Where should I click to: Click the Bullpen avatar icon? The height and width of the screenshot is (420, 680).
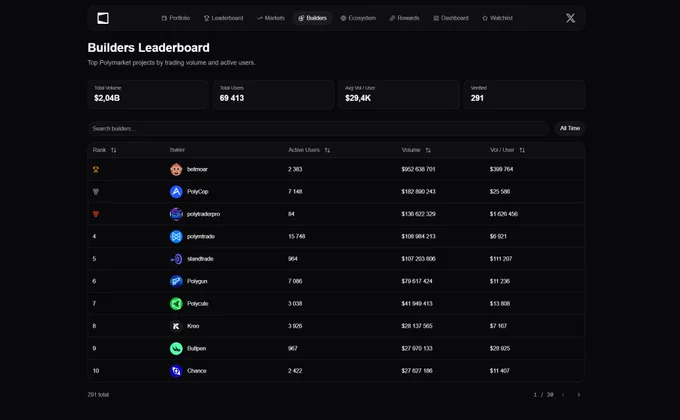click(176, 348)
